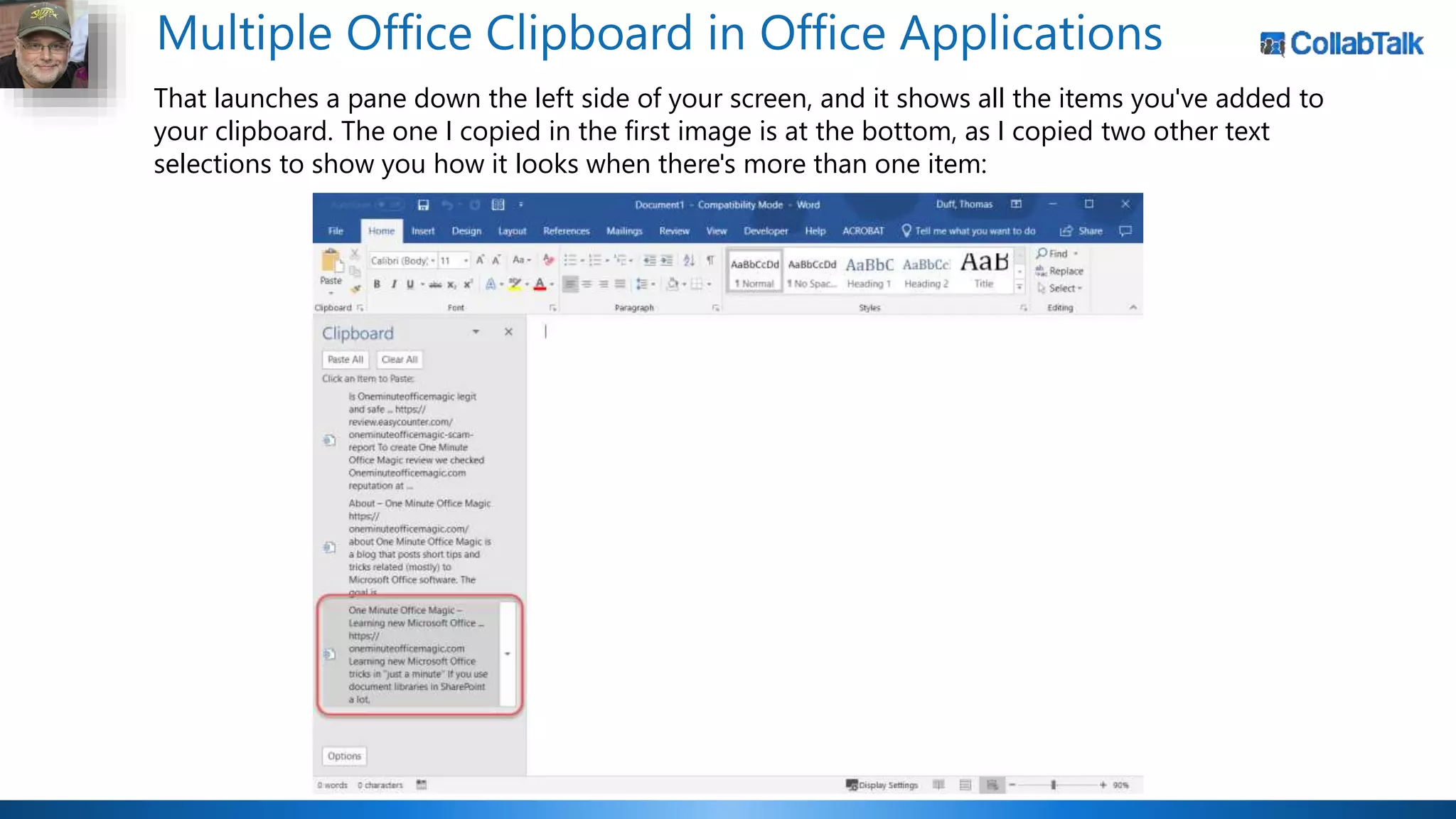Click the Share button
This screenshot has width=1456, height=819.
tap(1081, 231)
